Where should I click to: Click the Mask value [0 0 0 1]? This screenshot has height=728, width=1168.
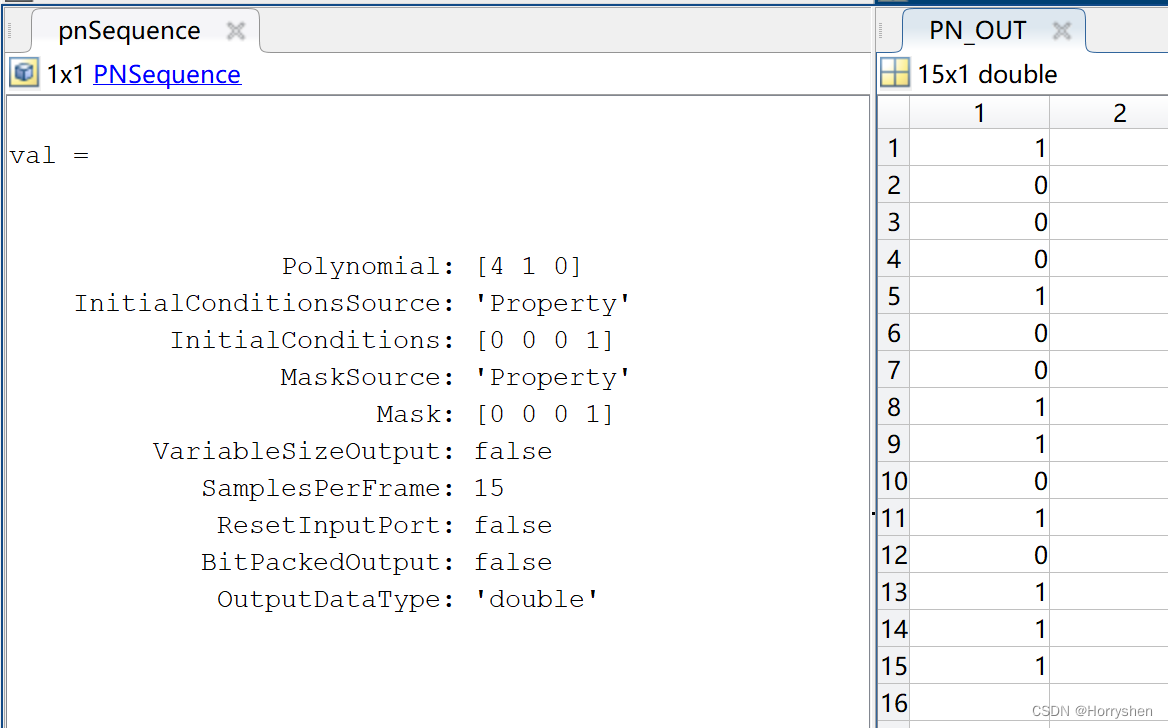pos(545,414)
